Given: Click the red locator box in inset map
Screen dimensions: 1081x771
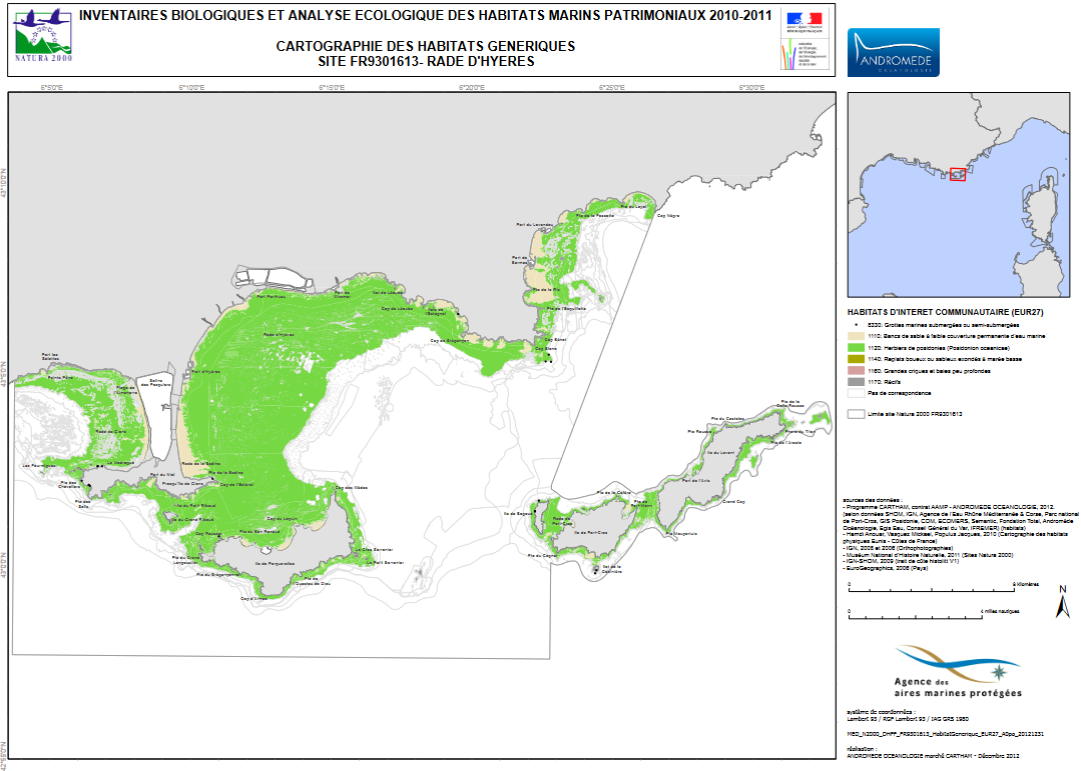Looking at the screenshot, I should coord(957,175).
